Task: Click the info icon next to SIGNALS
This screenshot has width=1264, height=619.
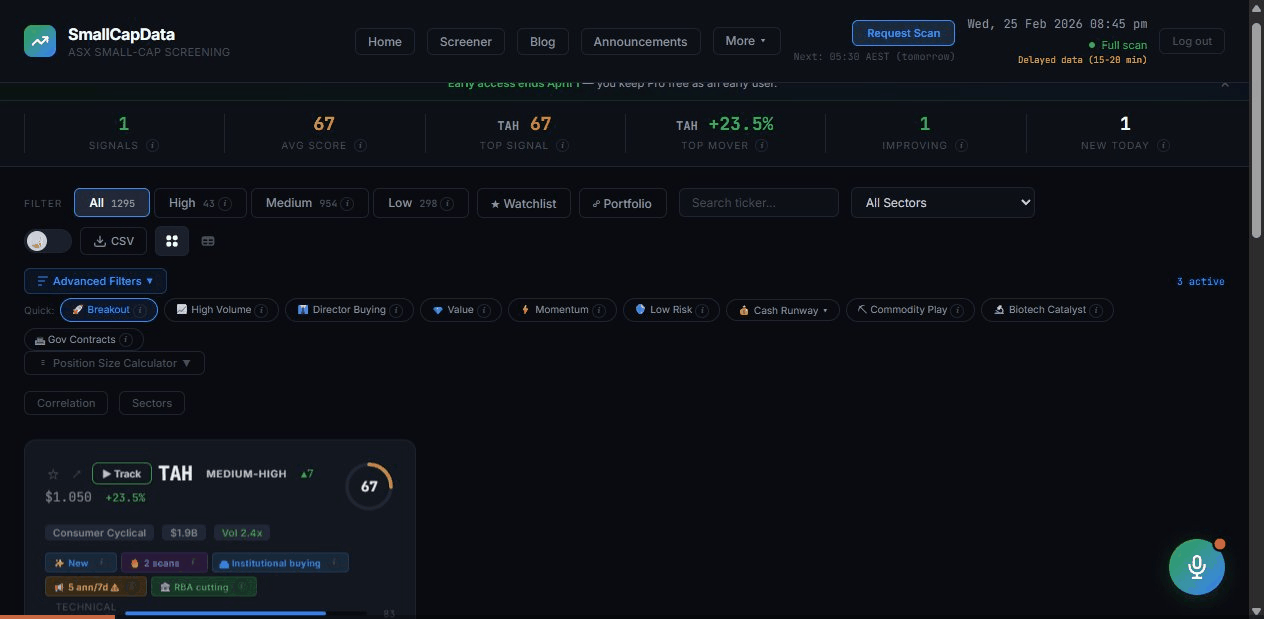Action: pyautogui.click(x=153, y=145)
